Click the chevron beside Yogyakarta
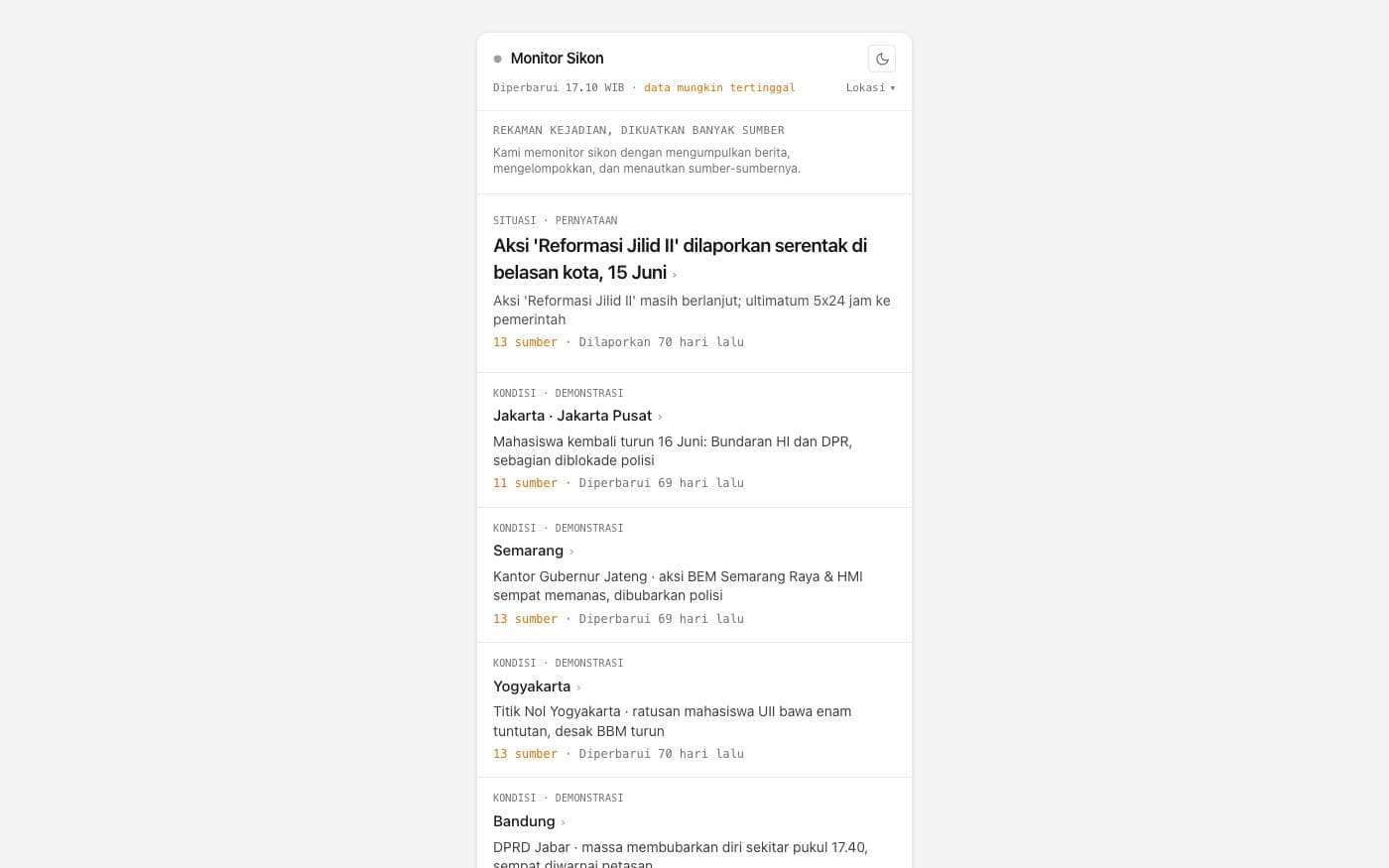 tap(578, 687)
